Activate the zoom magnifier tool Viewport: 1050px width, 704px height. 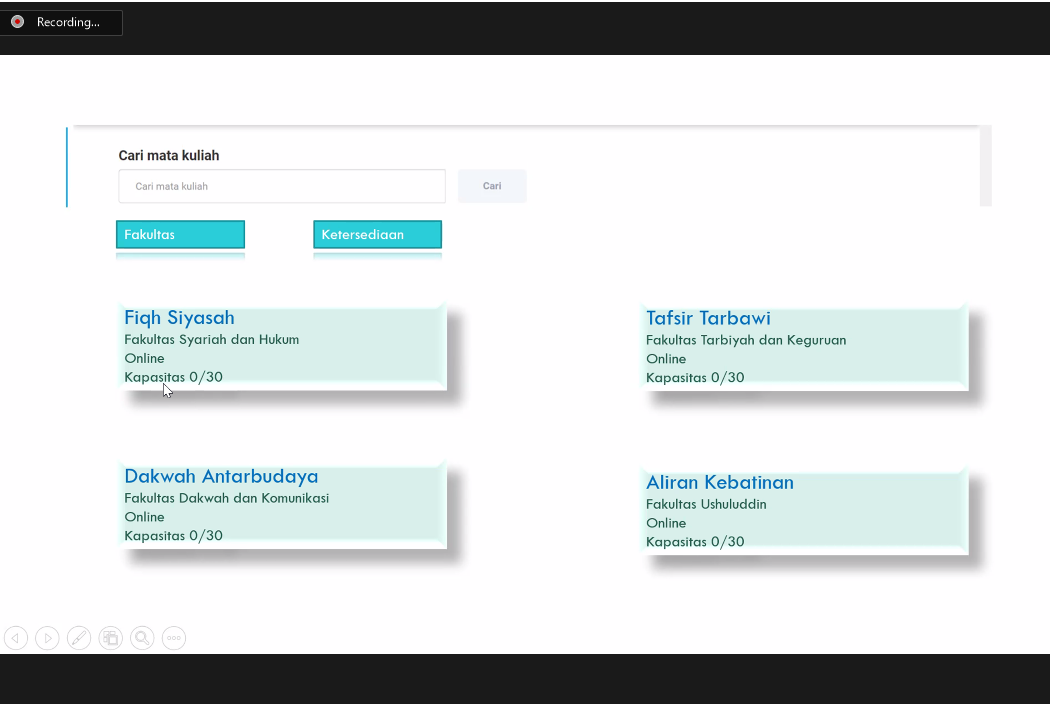142,638
